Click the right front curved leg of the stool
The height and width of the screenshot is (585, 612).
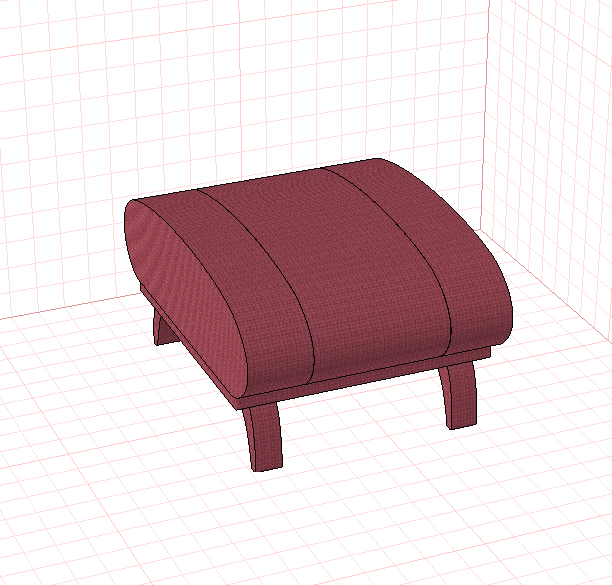[459, 394]
